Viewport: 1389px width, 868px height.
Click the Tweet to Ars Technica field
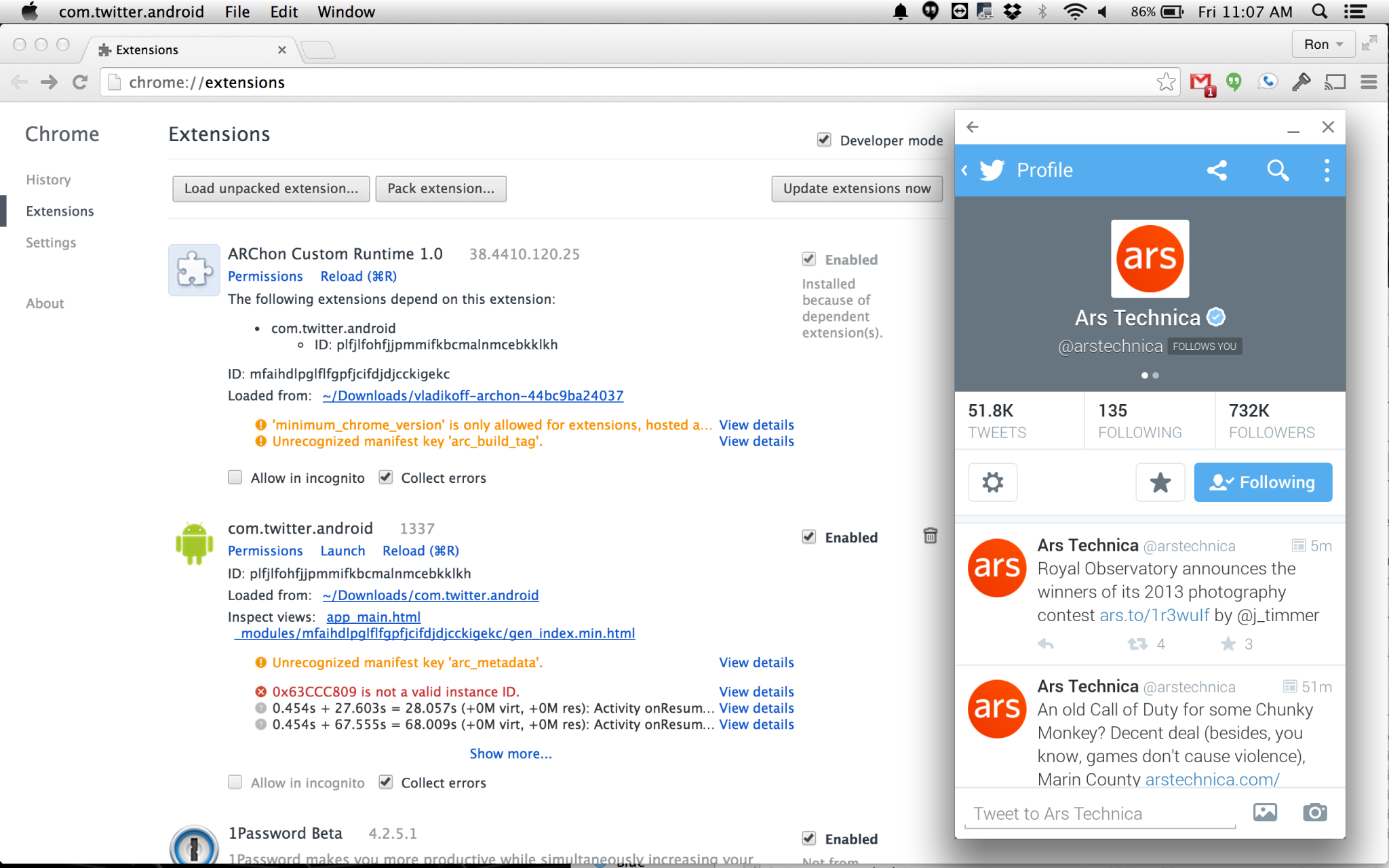click(1099, 813)
